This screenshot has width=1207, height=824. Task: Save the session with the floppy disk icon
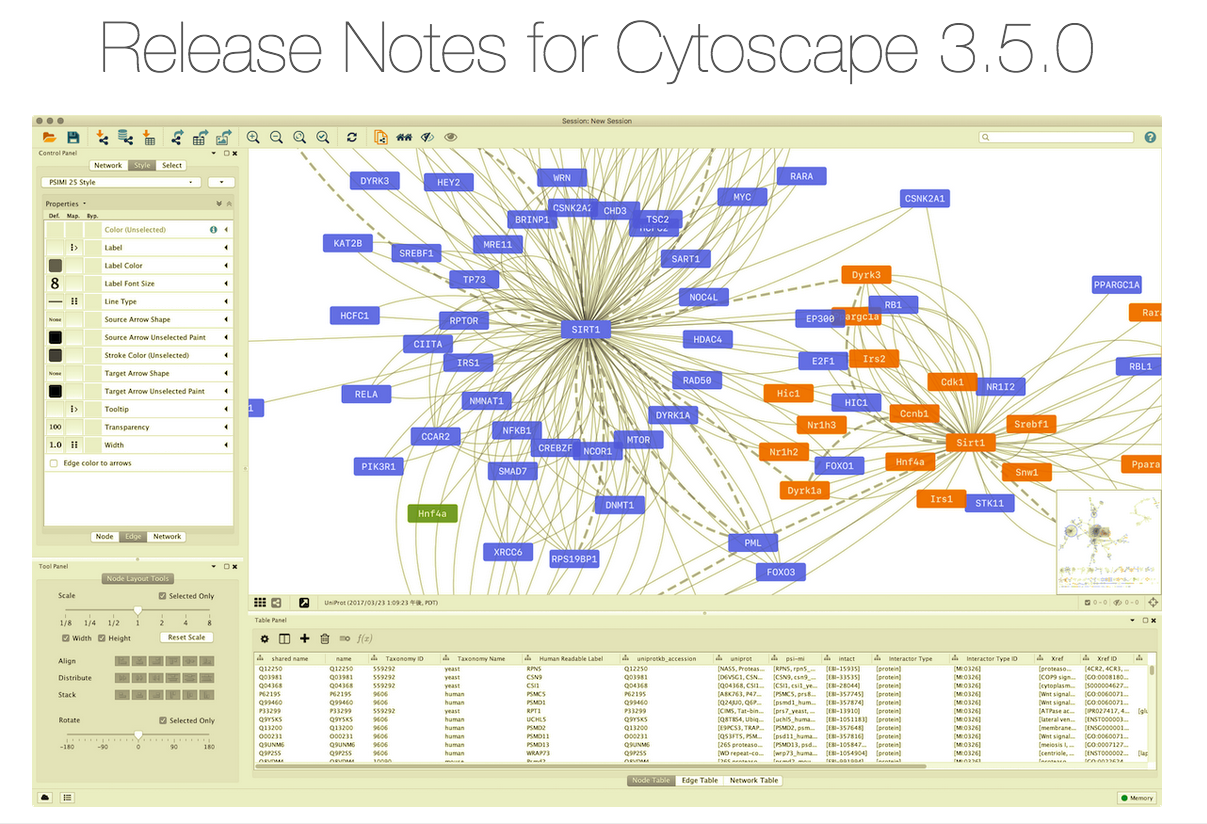[73, 137]
